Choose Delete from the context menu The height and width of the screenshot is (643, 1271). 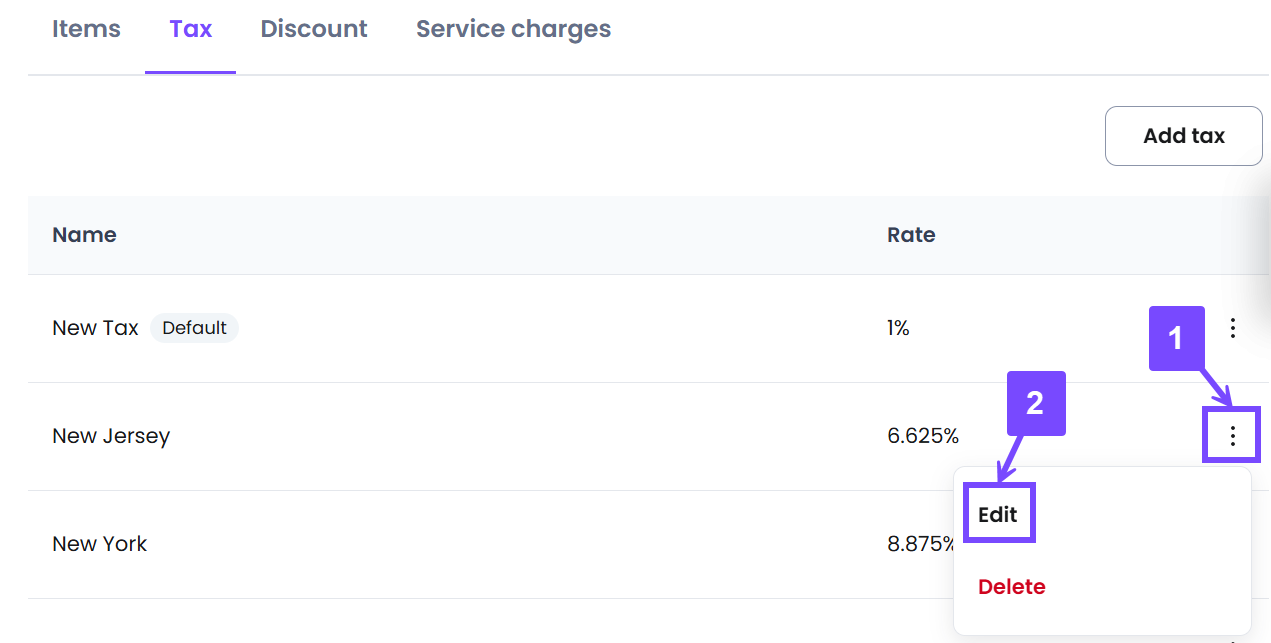pyautogui.click(x=1012, y=587)
